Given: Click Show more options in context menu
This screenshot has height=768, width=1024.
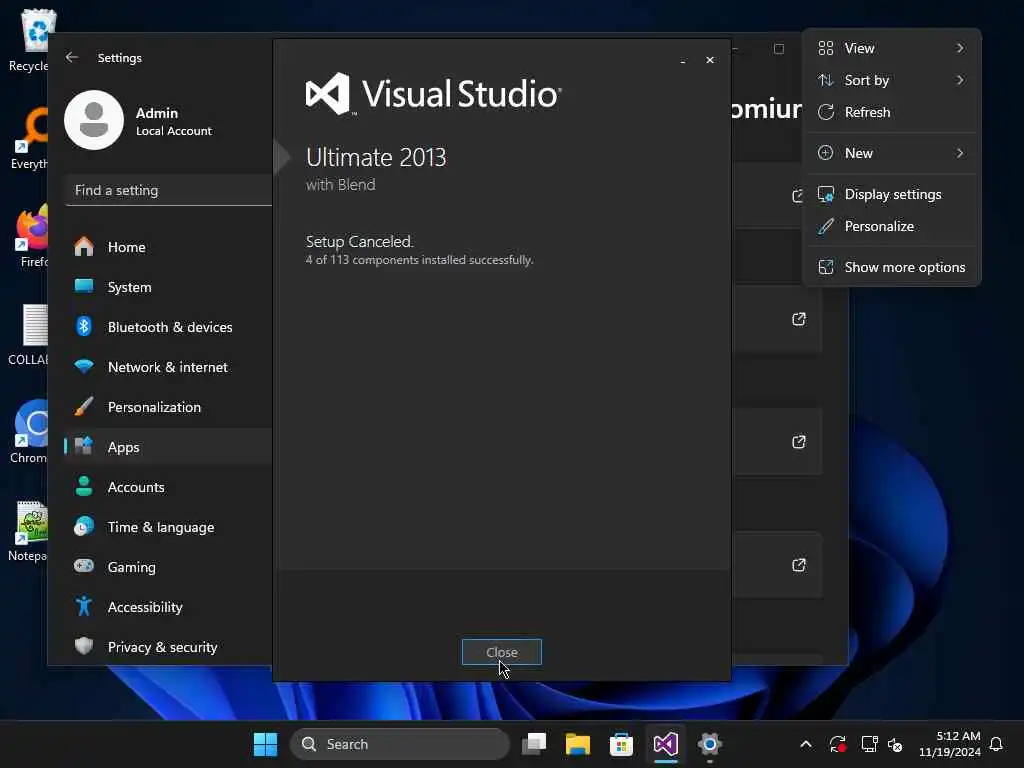Looking at the screenshot, I should click(891, 267).
